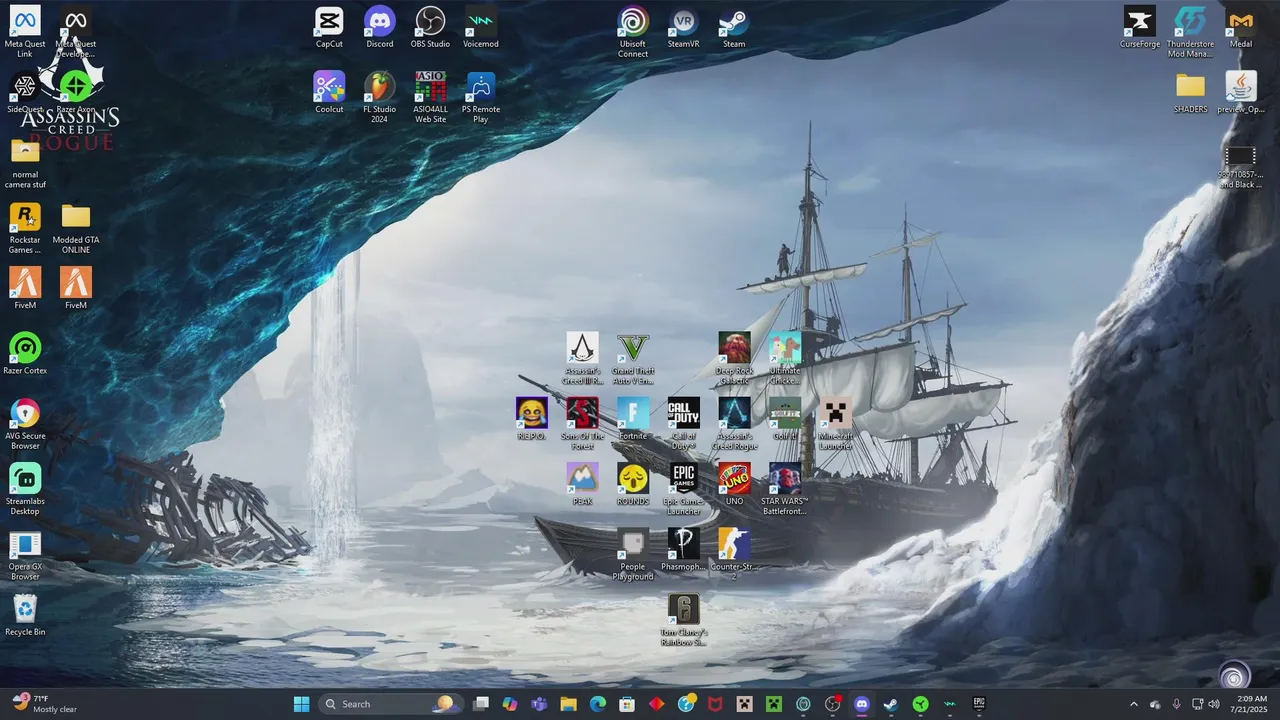This screenshot has width=1280, height=720.
Task: Click the Assassin's Creed Rogue desktop shortcut
Action: (x=734, y=425)
